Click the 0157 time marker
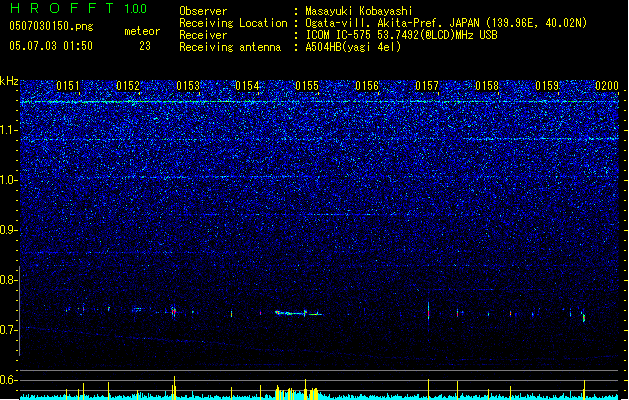The width and height of the screenshot is (629, 400). 427,86
